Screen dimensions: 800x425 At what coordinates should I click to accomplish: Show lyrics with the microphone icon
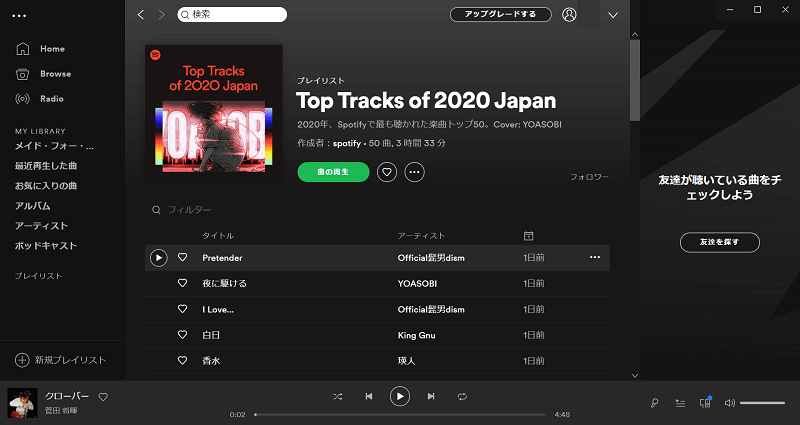click(x=654, y=403)
